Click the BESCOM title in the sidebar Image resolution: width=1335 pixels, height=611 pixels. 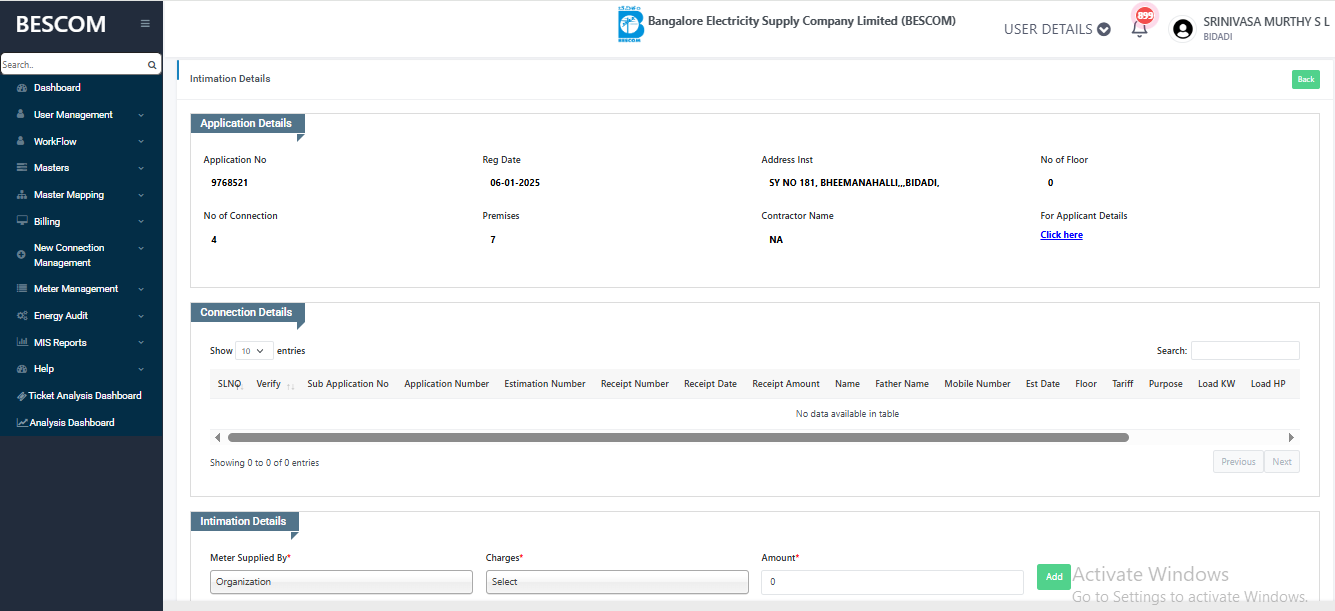(61, 25)
